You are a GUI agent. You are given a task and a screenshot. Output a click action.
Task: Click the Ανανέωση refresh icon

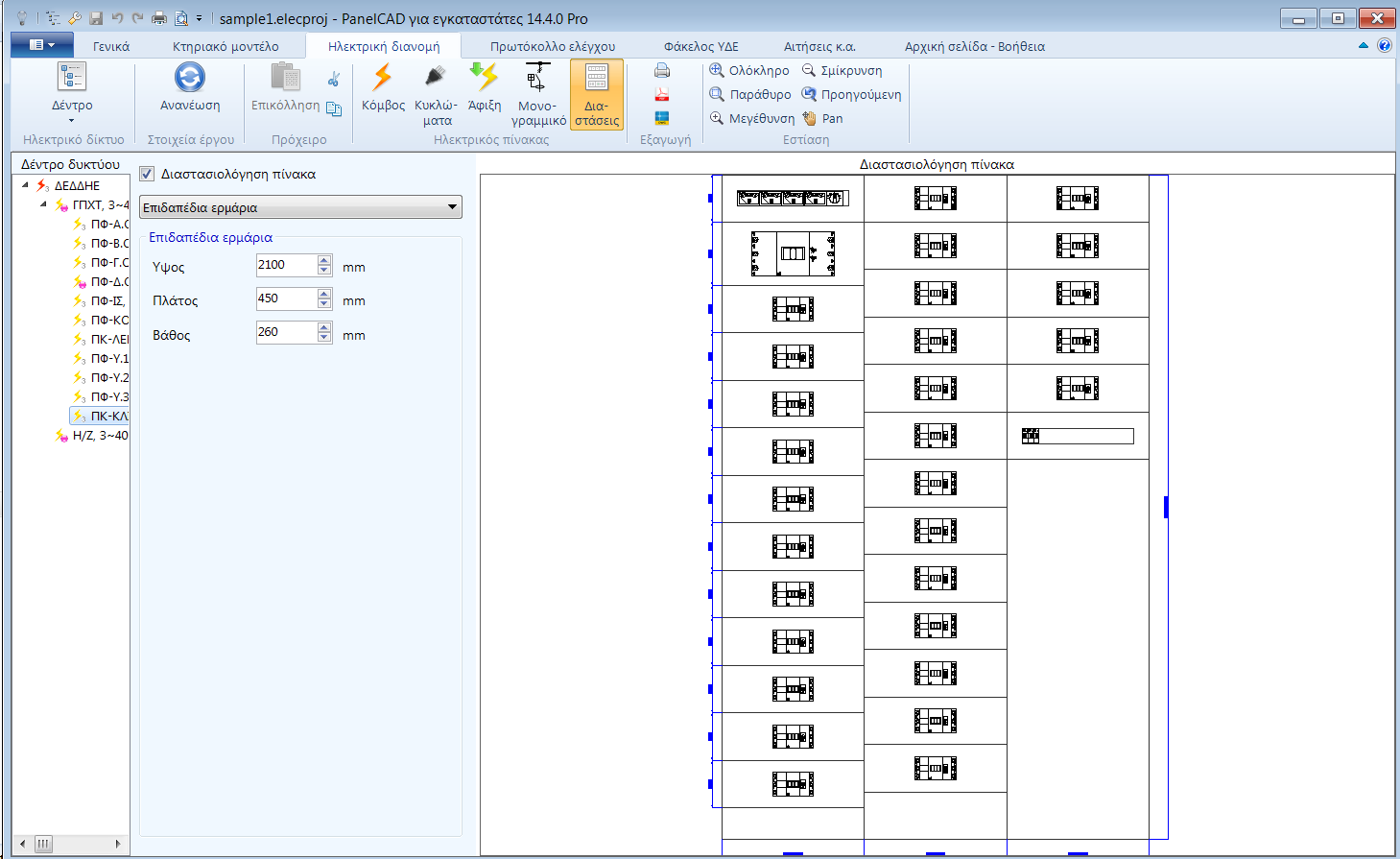coord(190,79)
